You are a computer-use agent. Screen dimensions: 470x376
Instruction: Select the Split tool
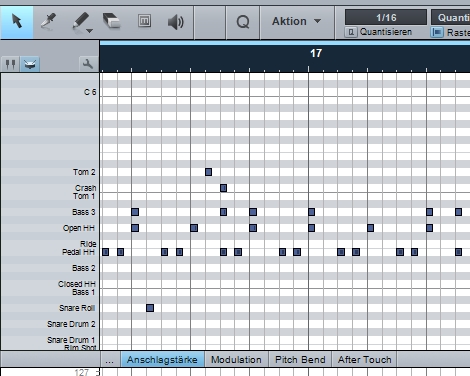[x=48, y=22]
